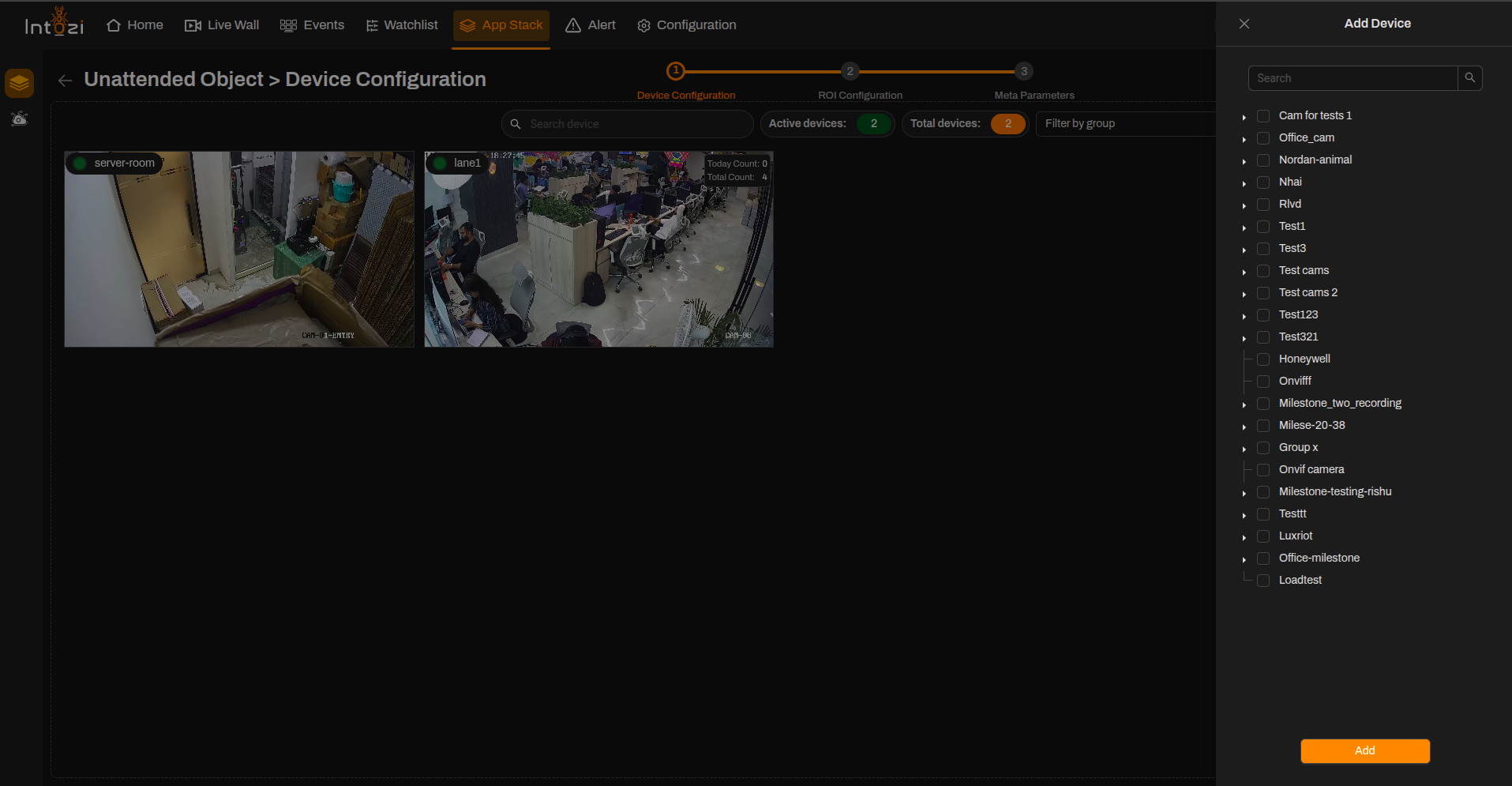Click the back arrow beside Unattended Object
This screenshot has height=786, width=1512.
pyautogui.click(x=66, y=81)
